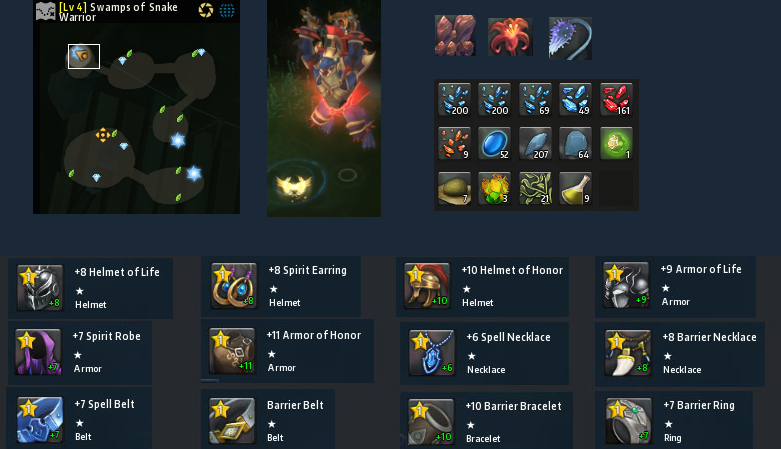This screenshot has width=781, height=449.
Task: Toggle the globe icon on map header
Action: pos(227,10)
